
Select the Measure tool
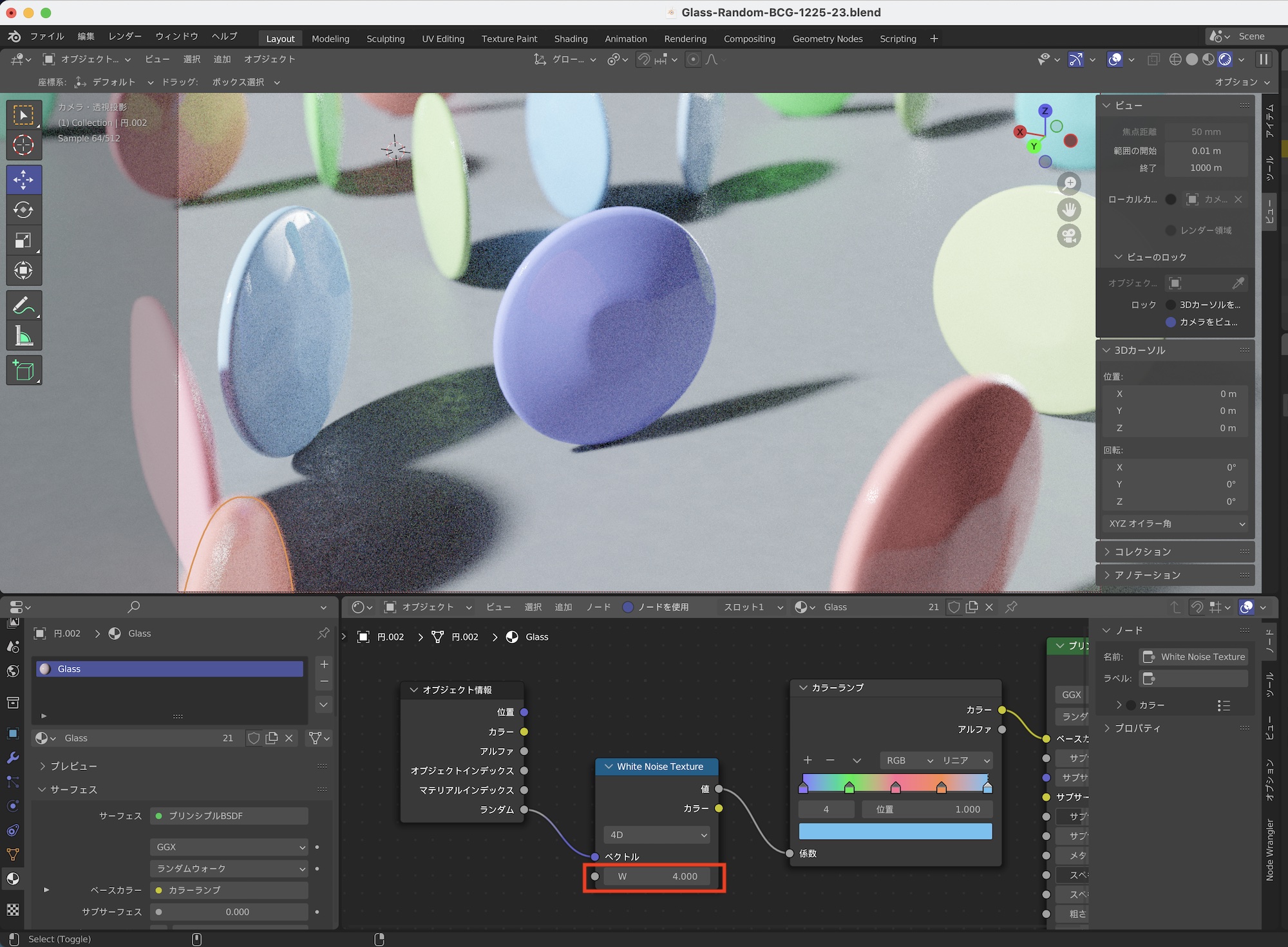pyautogui.click(x=24, y=336)
